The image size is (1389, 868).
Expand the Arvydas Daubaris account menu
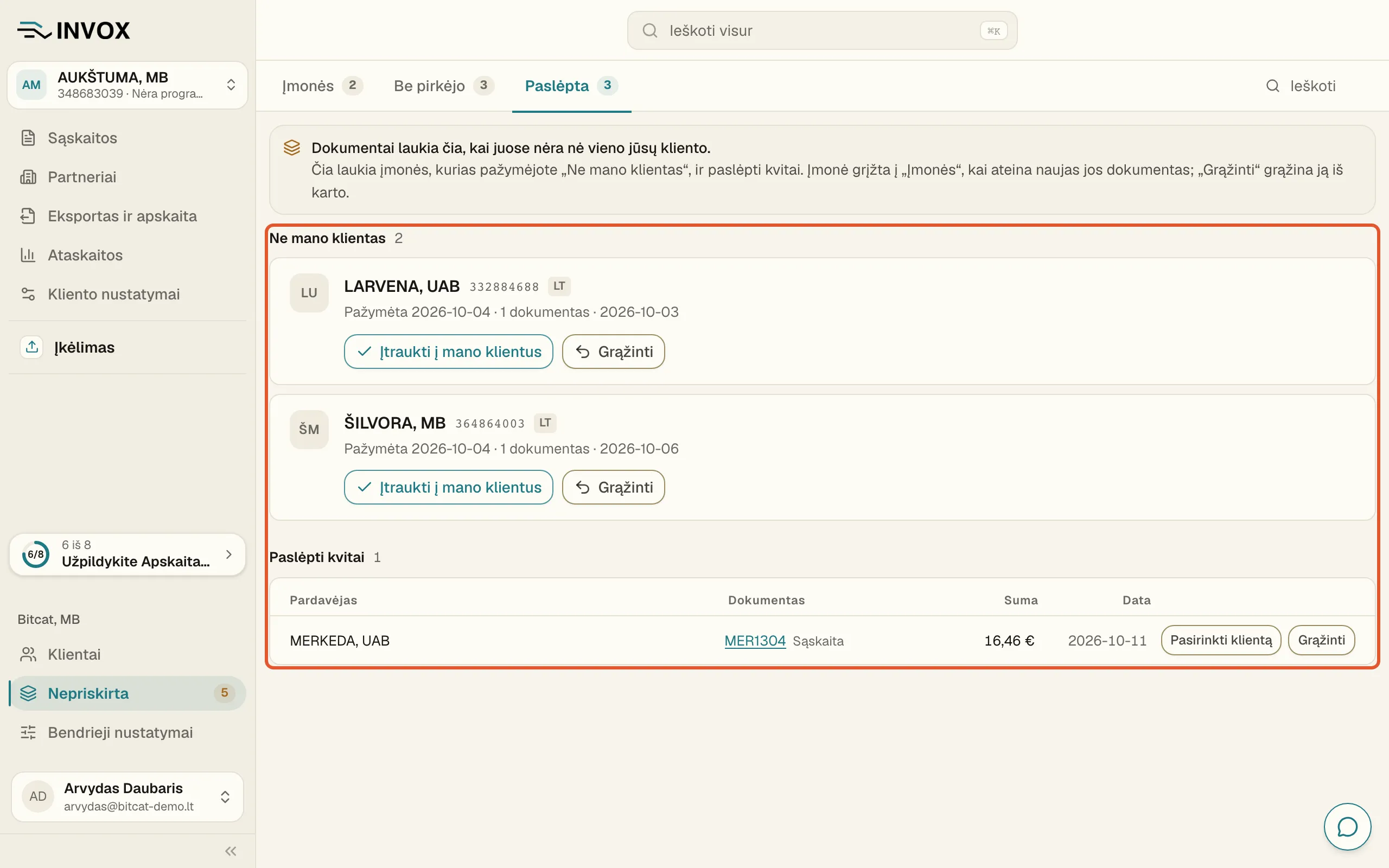click(x=127, y=796)
